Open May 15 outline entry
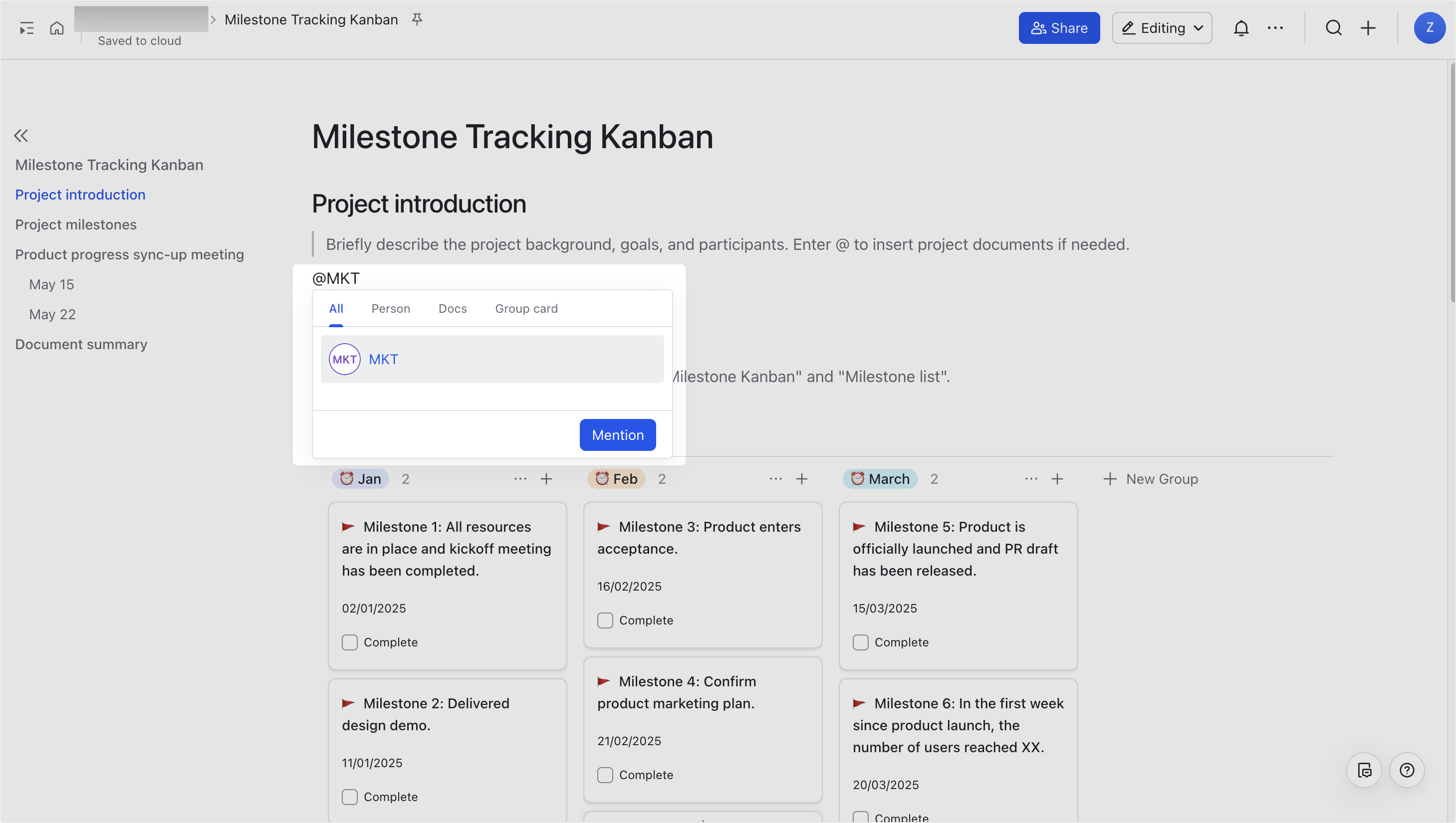This screenshot has height=823, width=1456. [51, 284]
